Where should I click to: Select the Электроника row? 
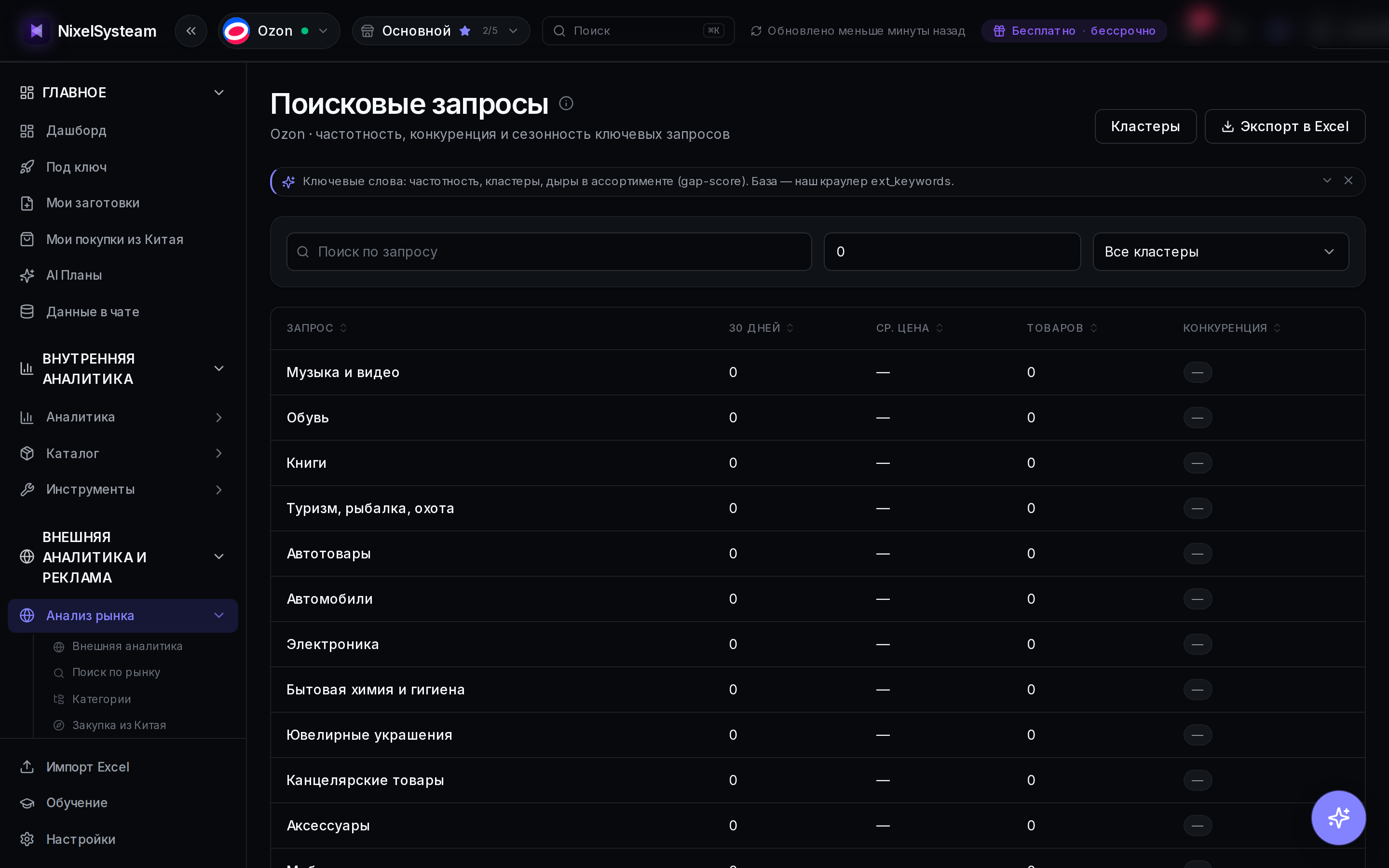coord(817,645)
